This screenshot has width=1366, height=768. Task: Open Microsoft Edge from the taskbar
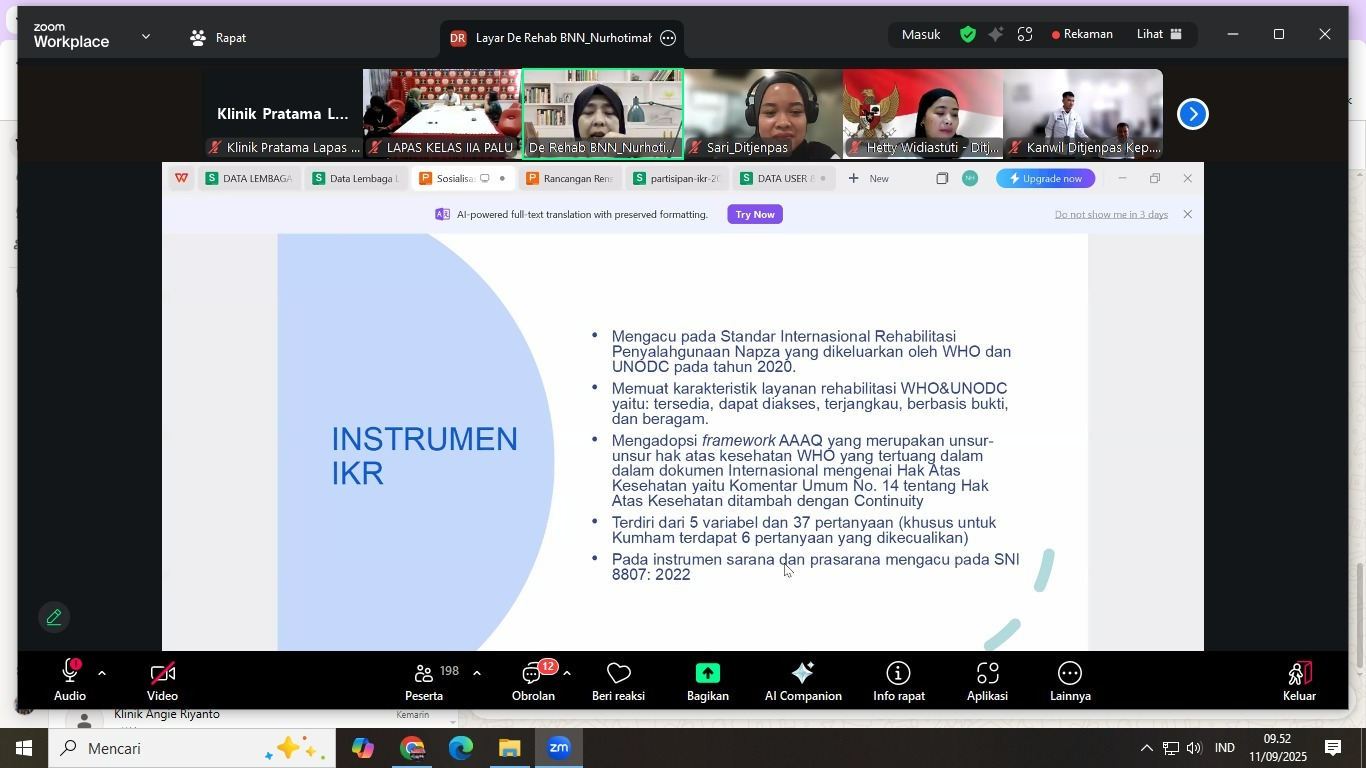tap(461, 748)
